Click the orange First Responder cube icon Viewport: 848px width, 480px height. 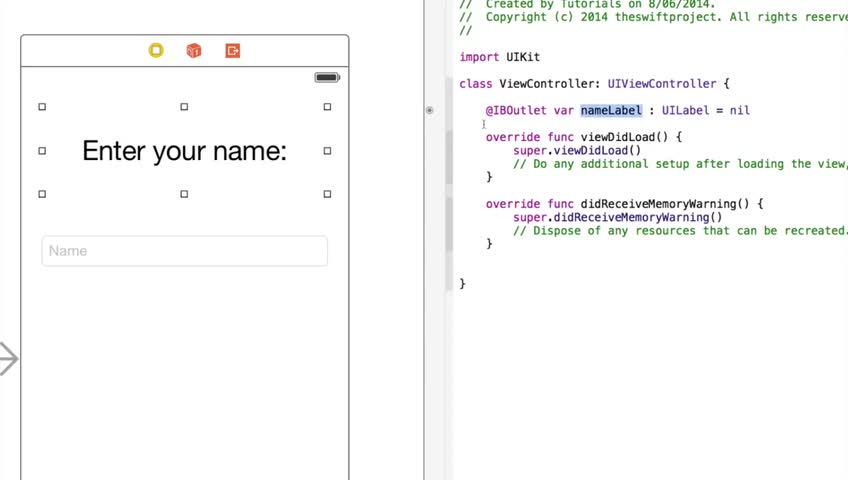coord(194,50)
